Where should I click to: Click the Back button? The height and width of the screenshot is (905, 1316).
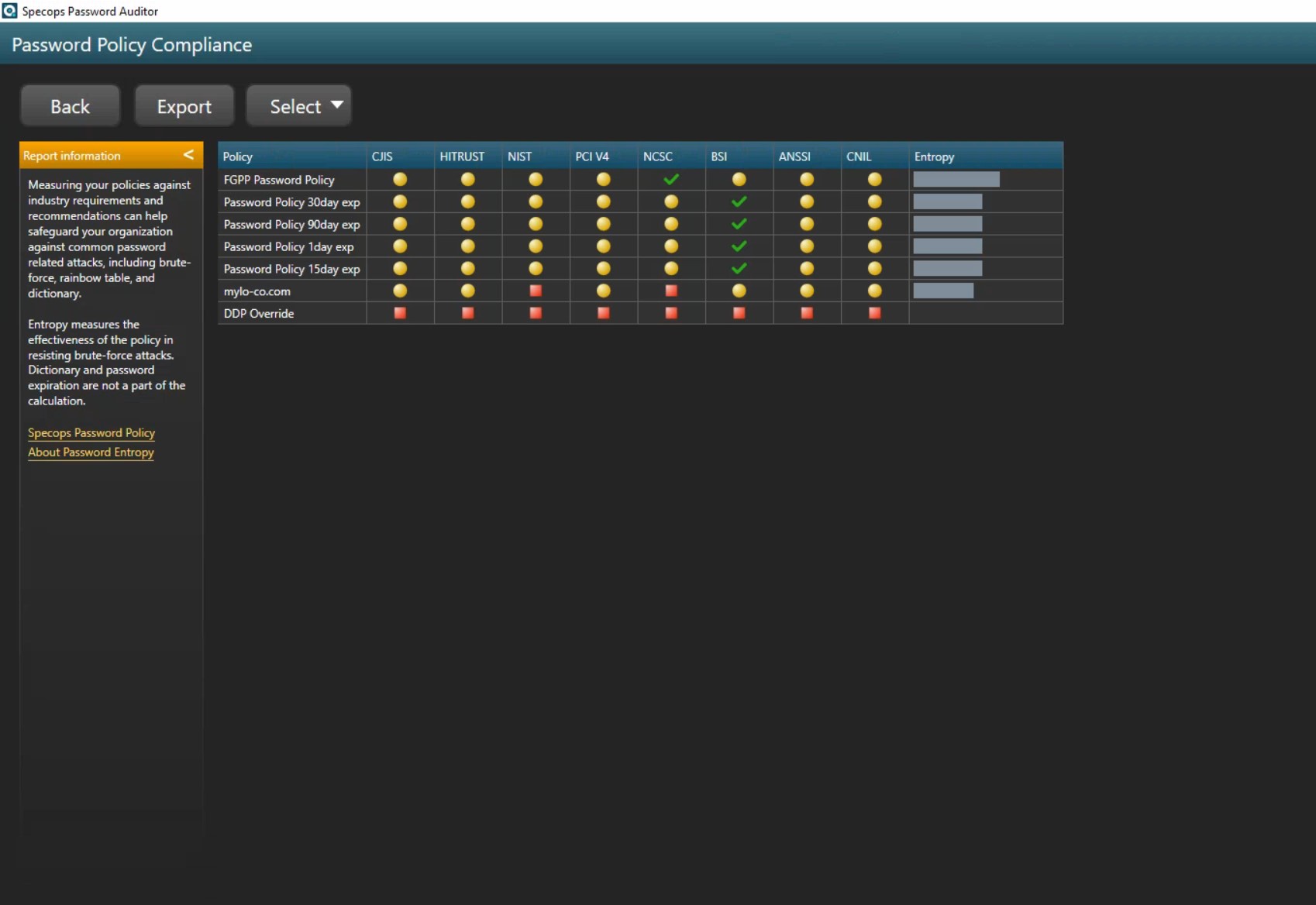click(70, 106)
